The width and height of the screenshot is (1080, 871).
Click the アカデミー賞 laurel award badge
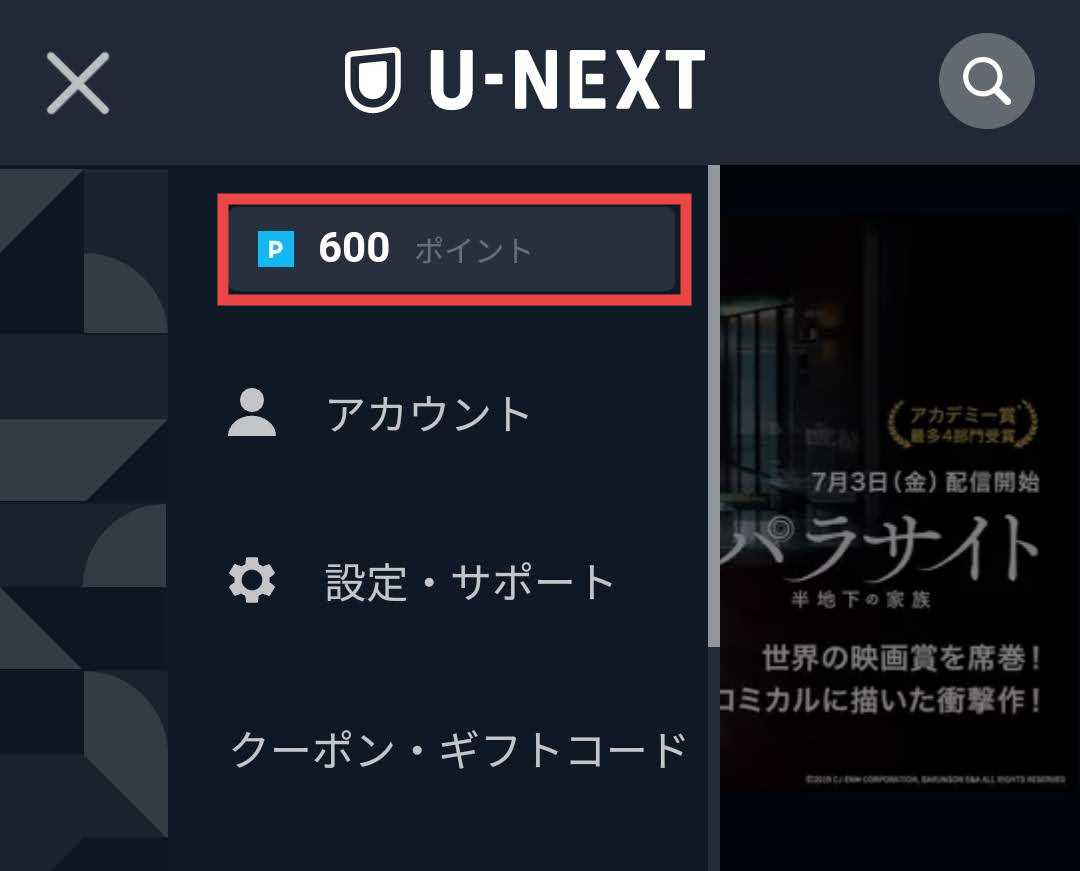962,425
